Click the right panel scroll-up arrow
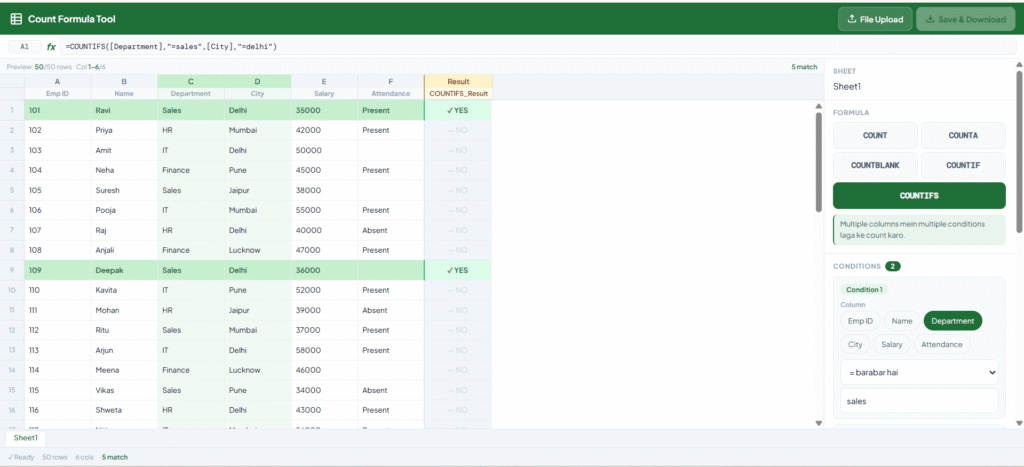1024x467 pixels. 1019,64
